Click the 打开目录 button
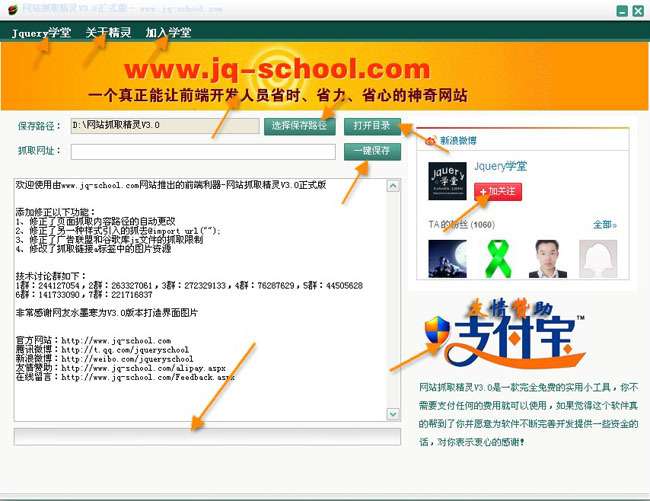This screenshot has height=501, width=650. pos(372,126)
